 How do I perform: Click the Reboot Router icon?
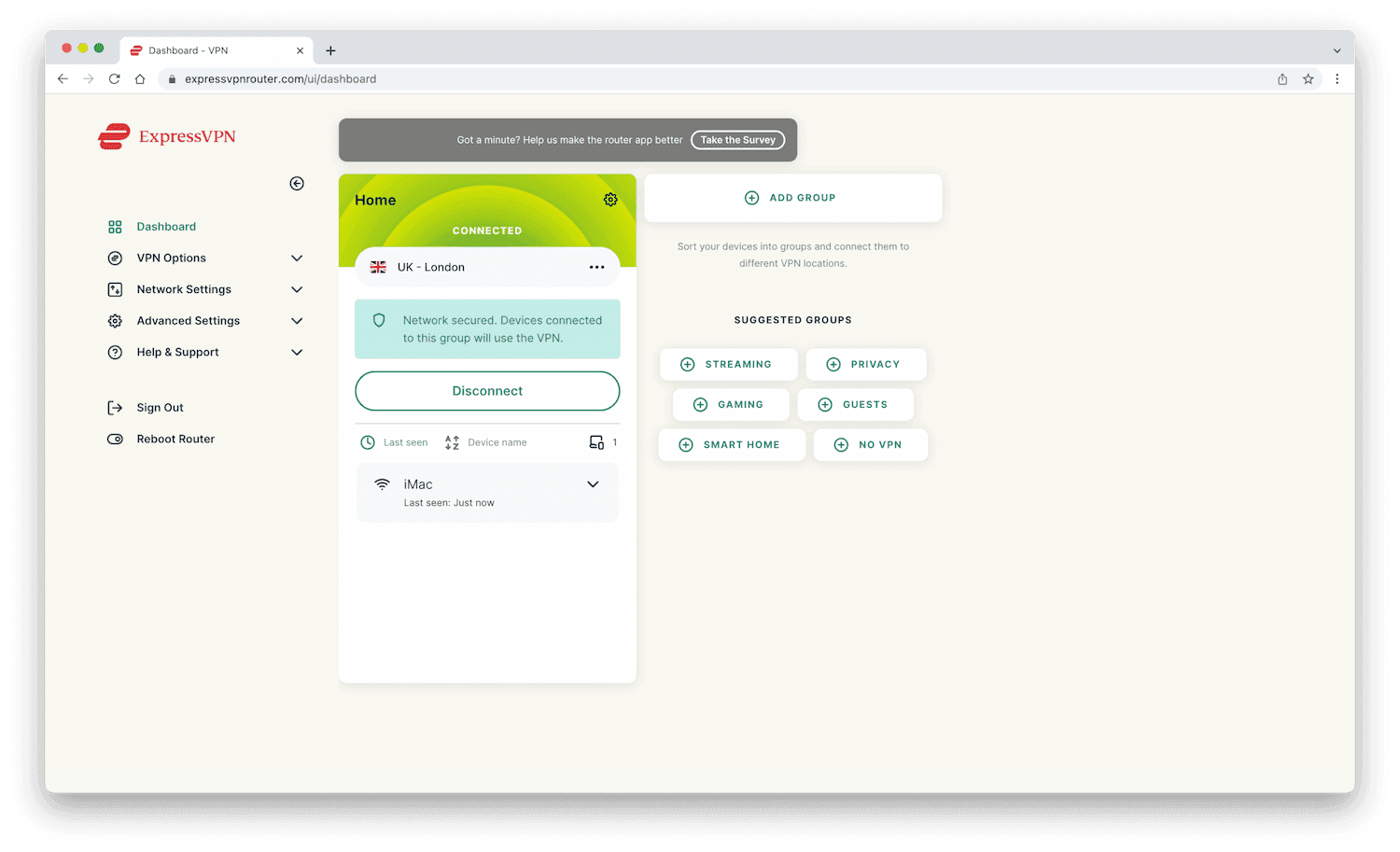pos(115,439)
